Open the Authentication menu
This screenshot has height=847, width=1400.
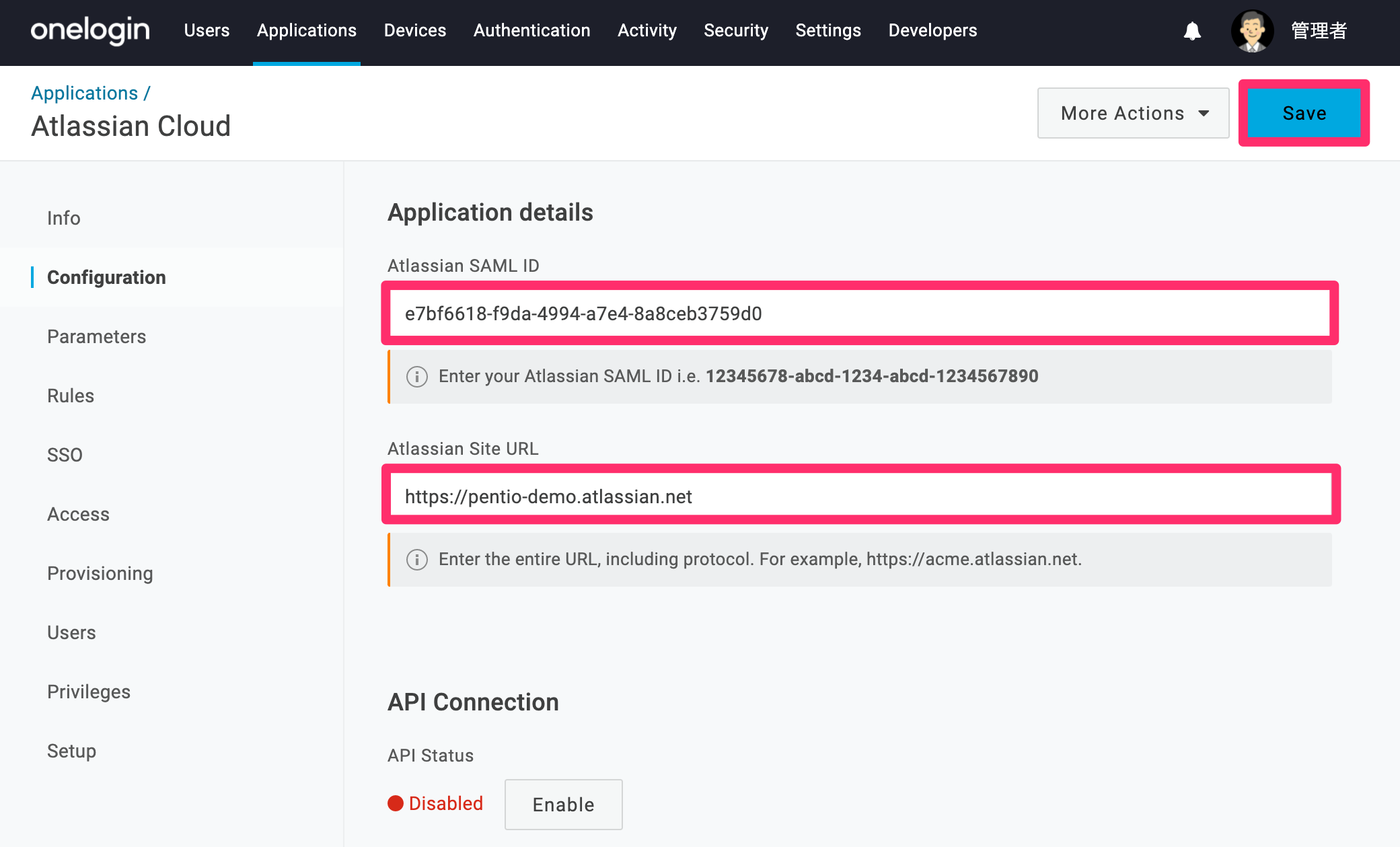click(x=532, y=30)
